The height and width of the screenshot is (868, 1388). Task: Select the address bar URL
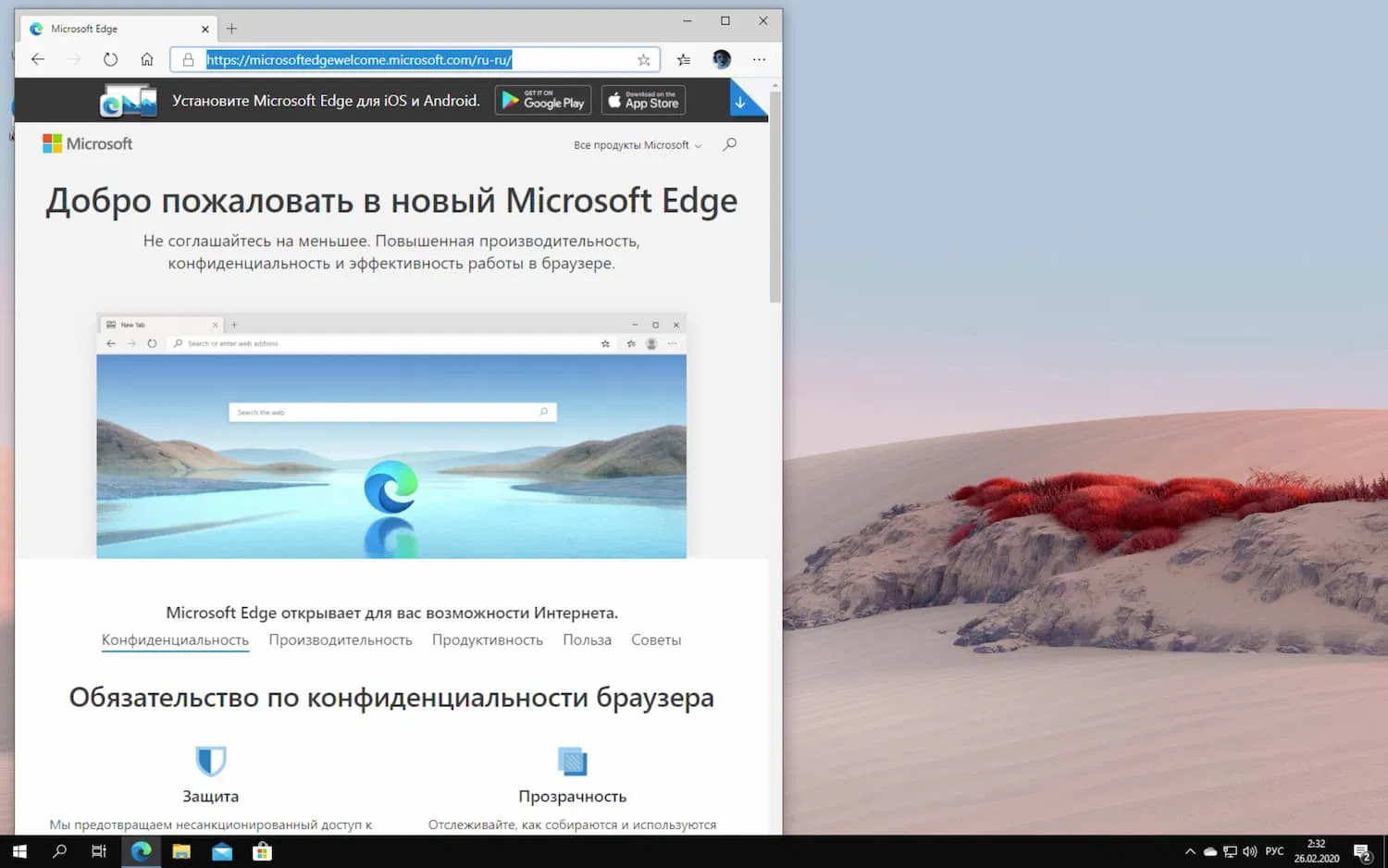pos(359,59)
